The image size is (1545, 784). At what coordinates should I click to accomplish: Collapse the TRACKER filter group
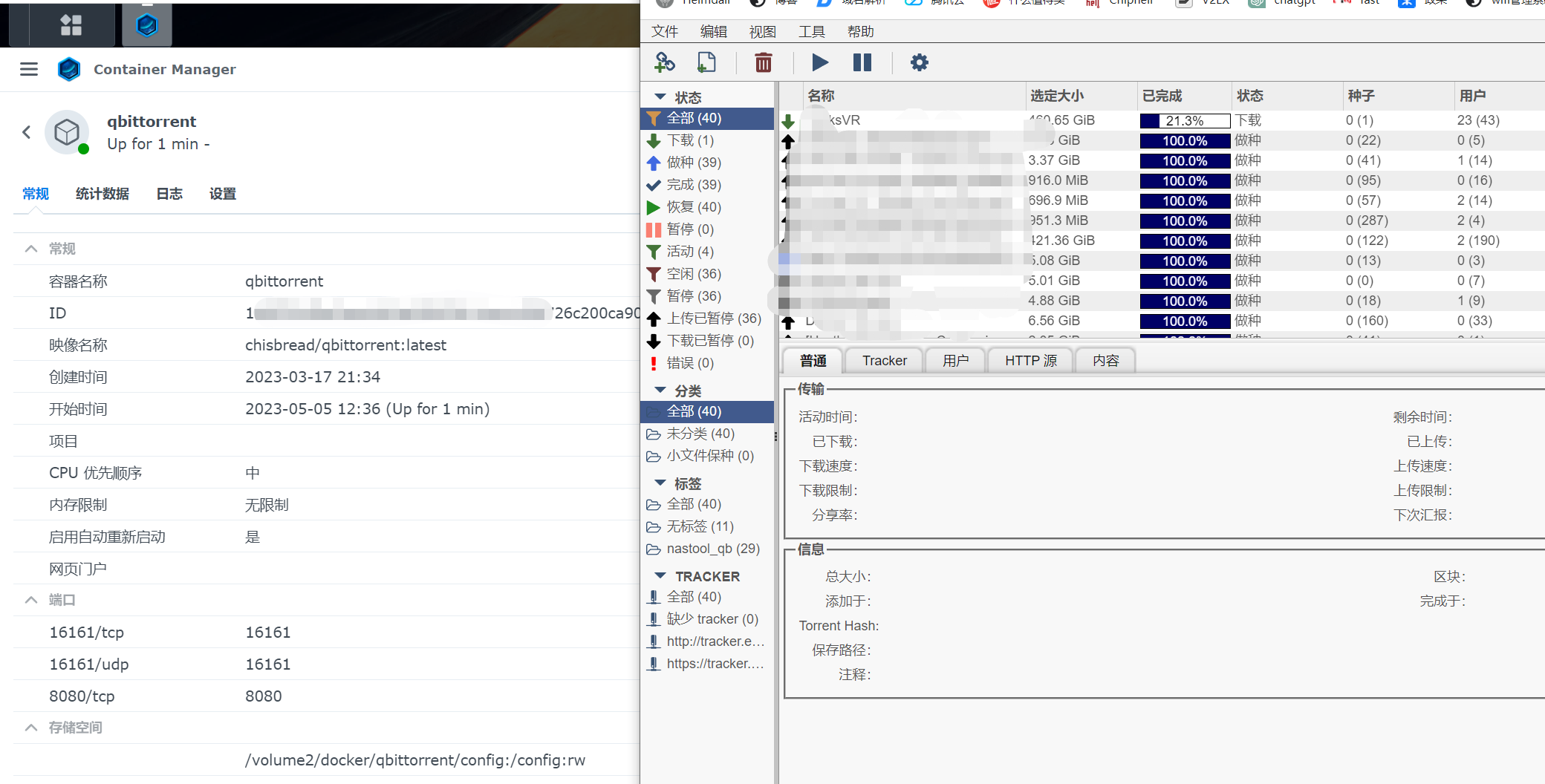tap(660, 576)
